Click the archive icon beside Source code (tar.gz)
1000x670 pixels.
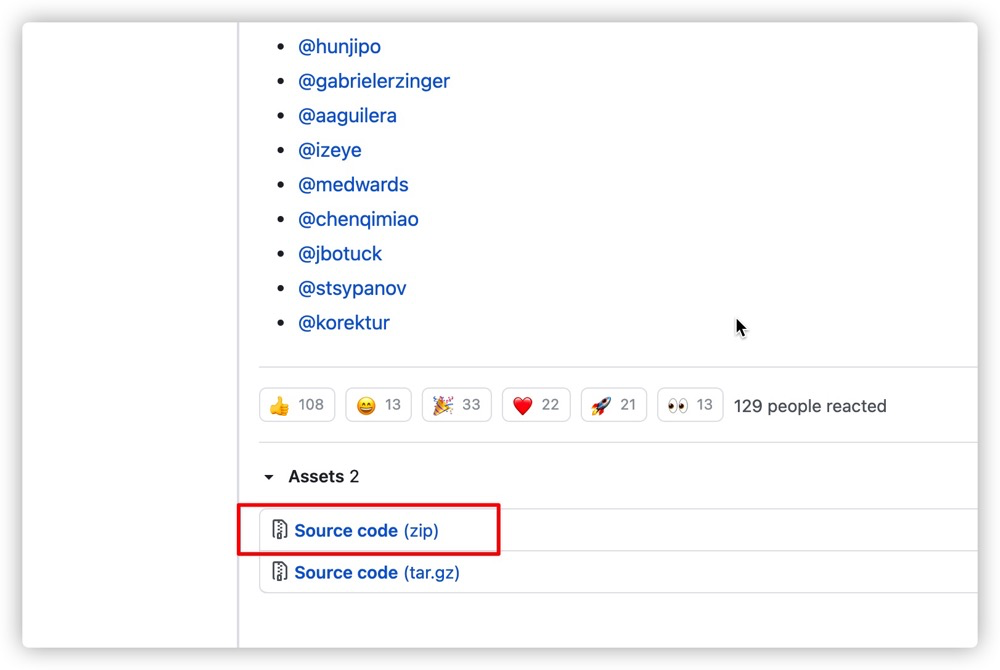point(279,571)
